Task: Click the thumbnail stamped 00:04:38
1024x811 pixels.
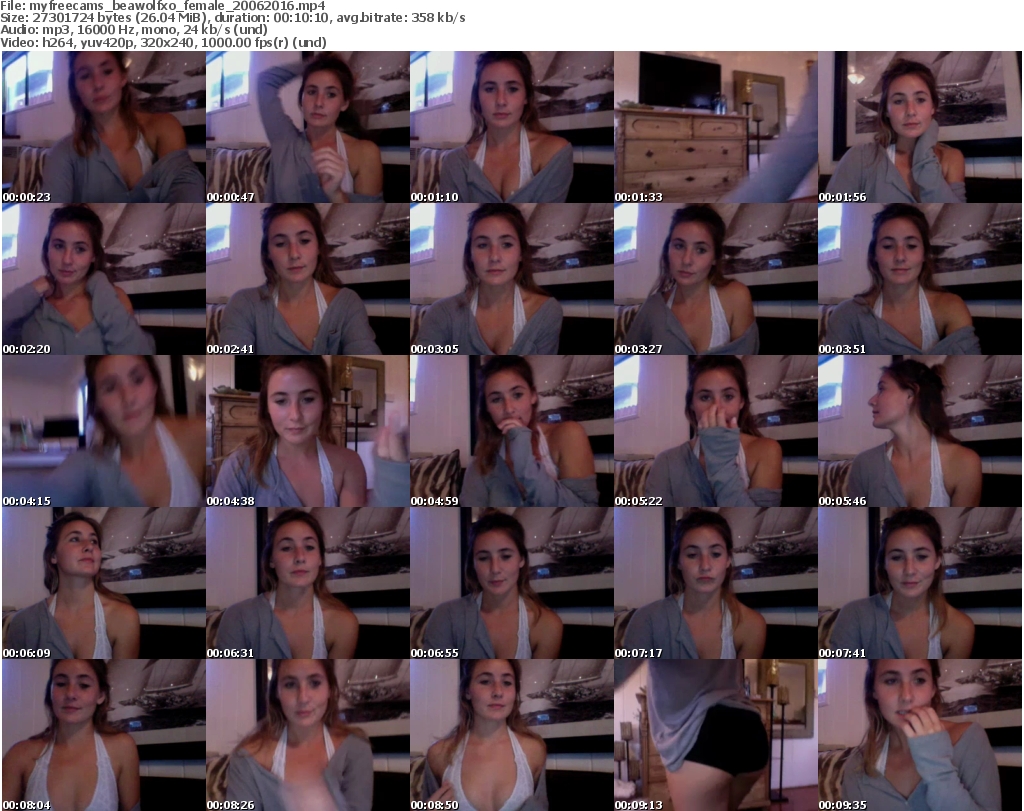Action: [308, 432]
